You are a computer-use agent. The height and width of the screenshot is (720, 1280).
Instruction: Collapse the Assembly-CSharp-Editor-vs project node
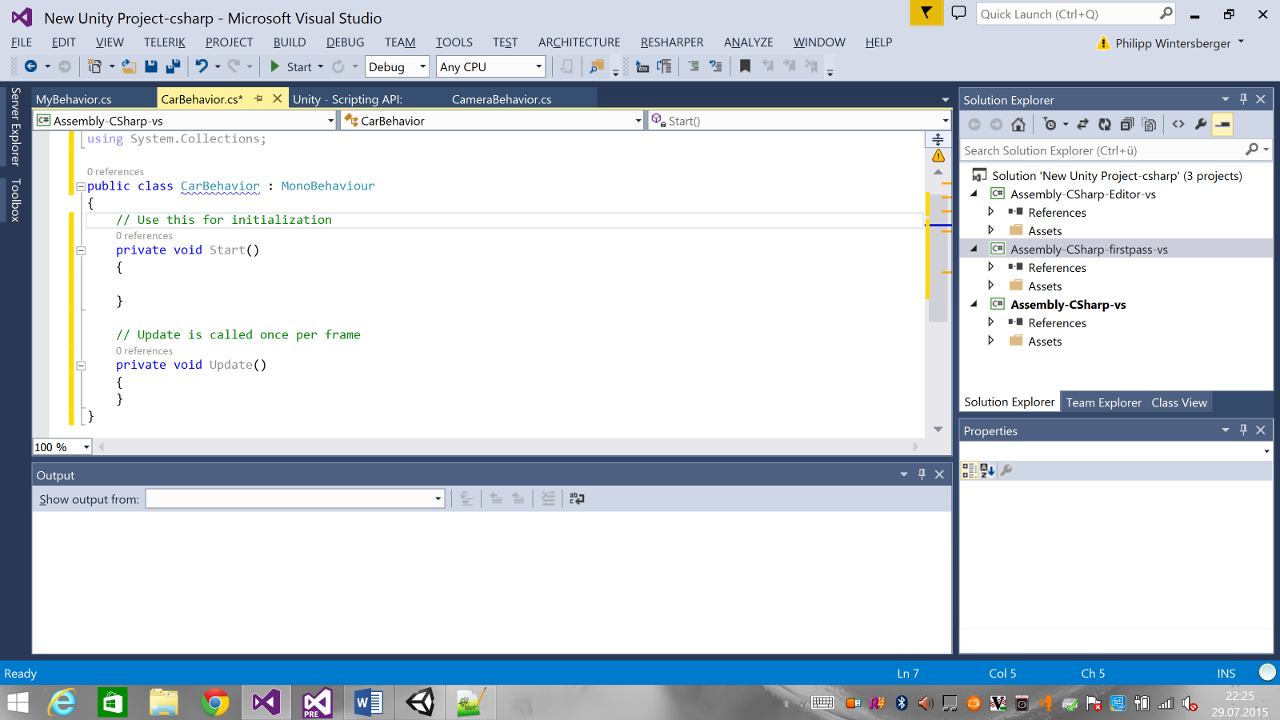[x=974, y=194]
